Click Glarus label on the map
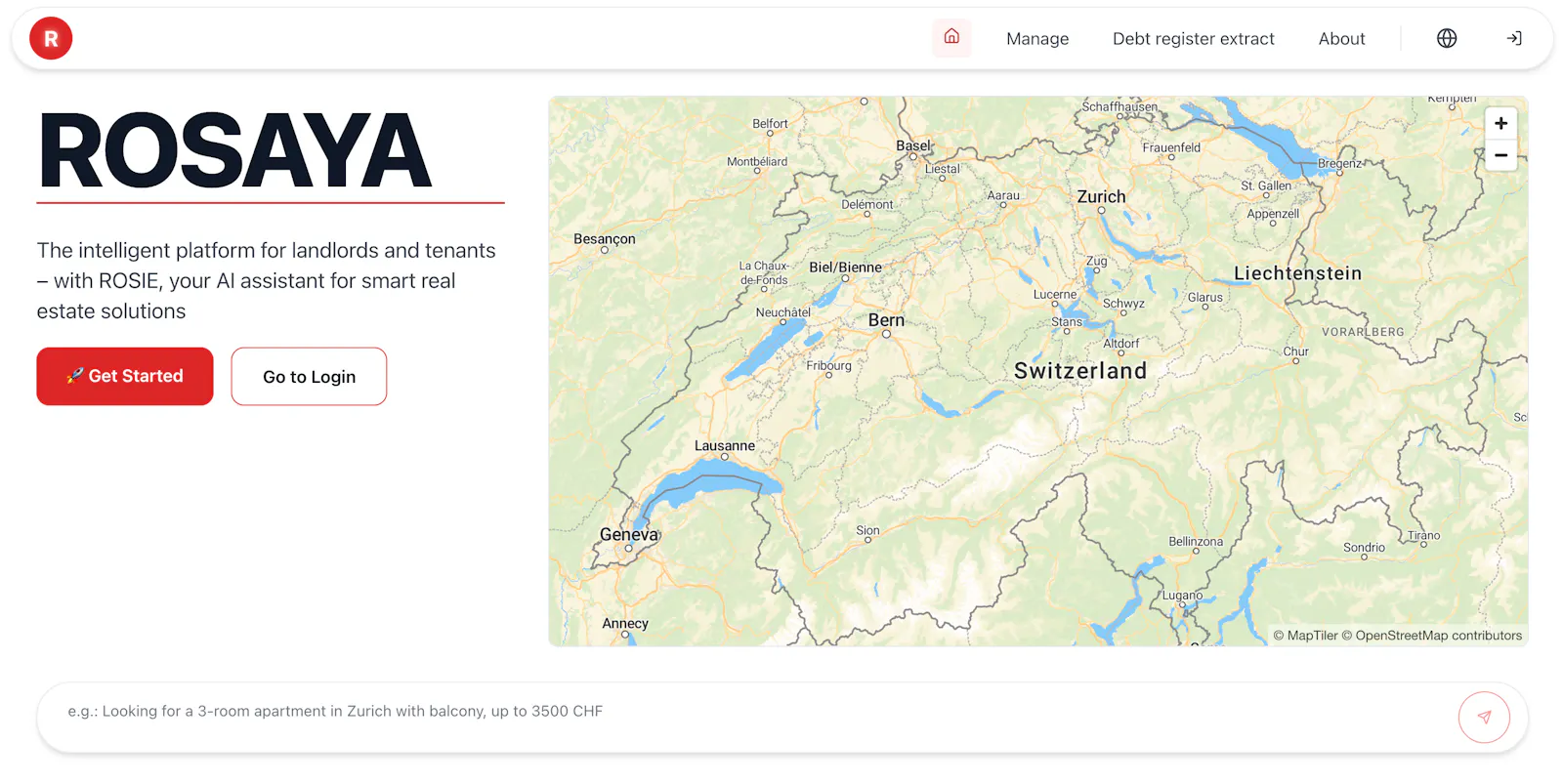The width and height of the screenshot is (1563, 784). 1204,298
